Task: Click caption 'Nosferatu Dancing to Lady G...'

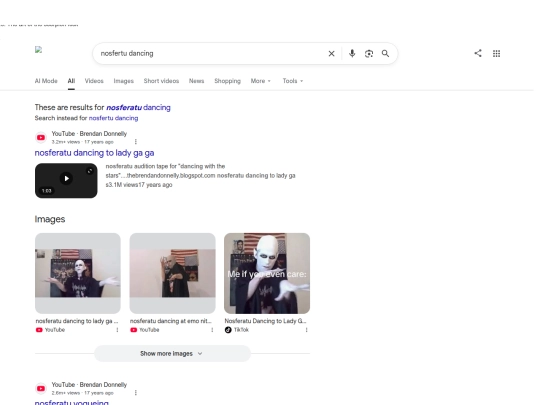Action: tap(265, 321)
